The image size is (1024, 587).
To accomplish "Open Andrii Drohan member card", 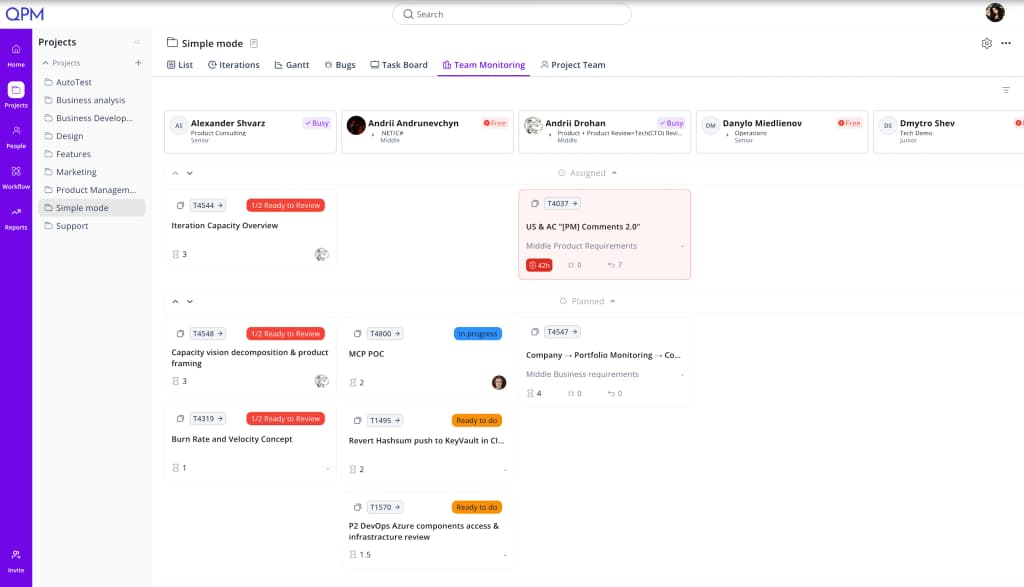I will click(604, 132).
